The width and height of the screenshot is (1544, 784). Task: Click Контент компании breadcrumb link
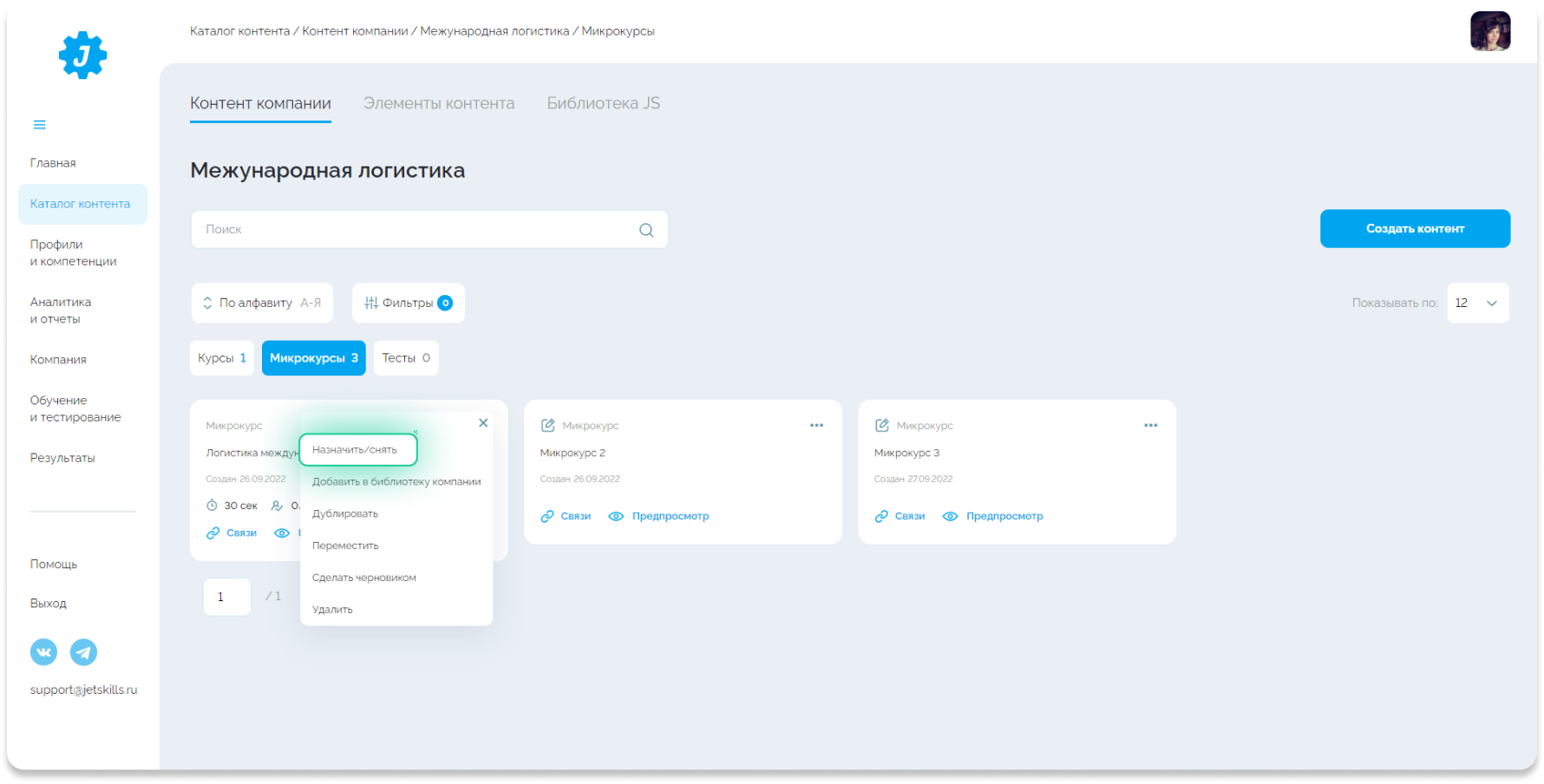(x=355, y=31)
